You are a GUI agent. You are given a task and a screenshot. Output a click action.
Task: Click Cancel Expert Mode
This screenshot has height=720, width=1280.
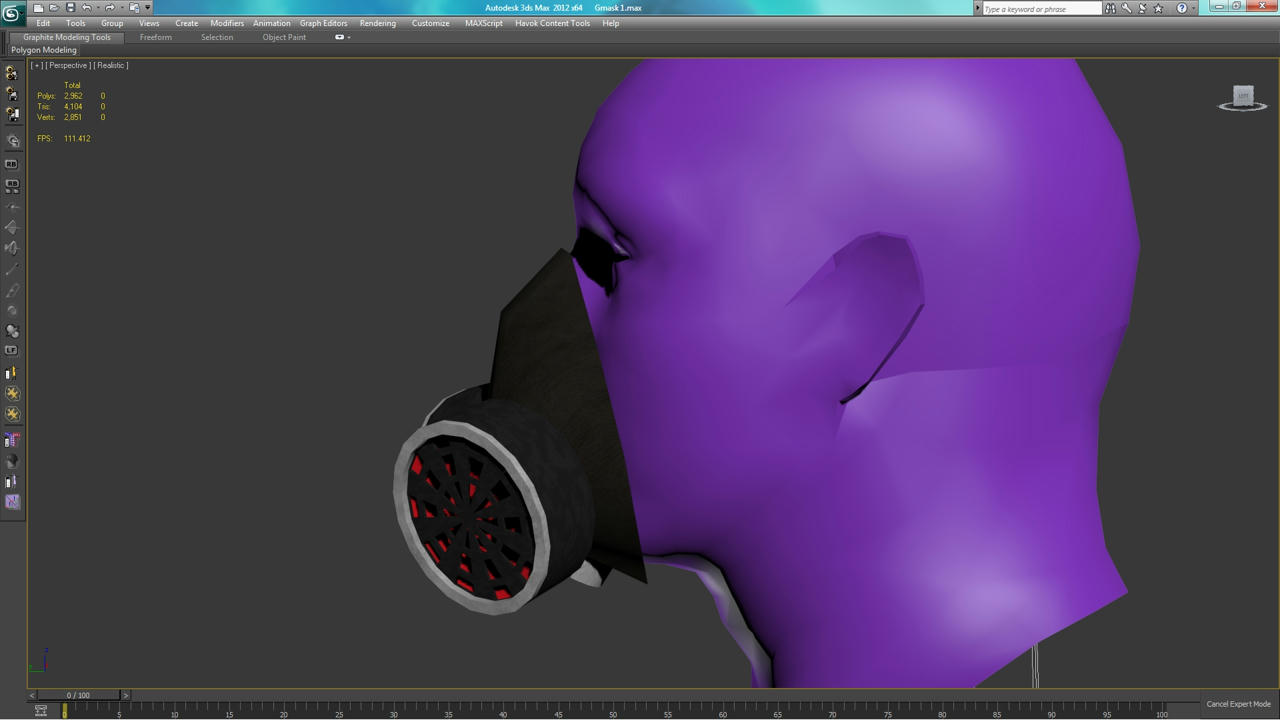point(1238,704)
